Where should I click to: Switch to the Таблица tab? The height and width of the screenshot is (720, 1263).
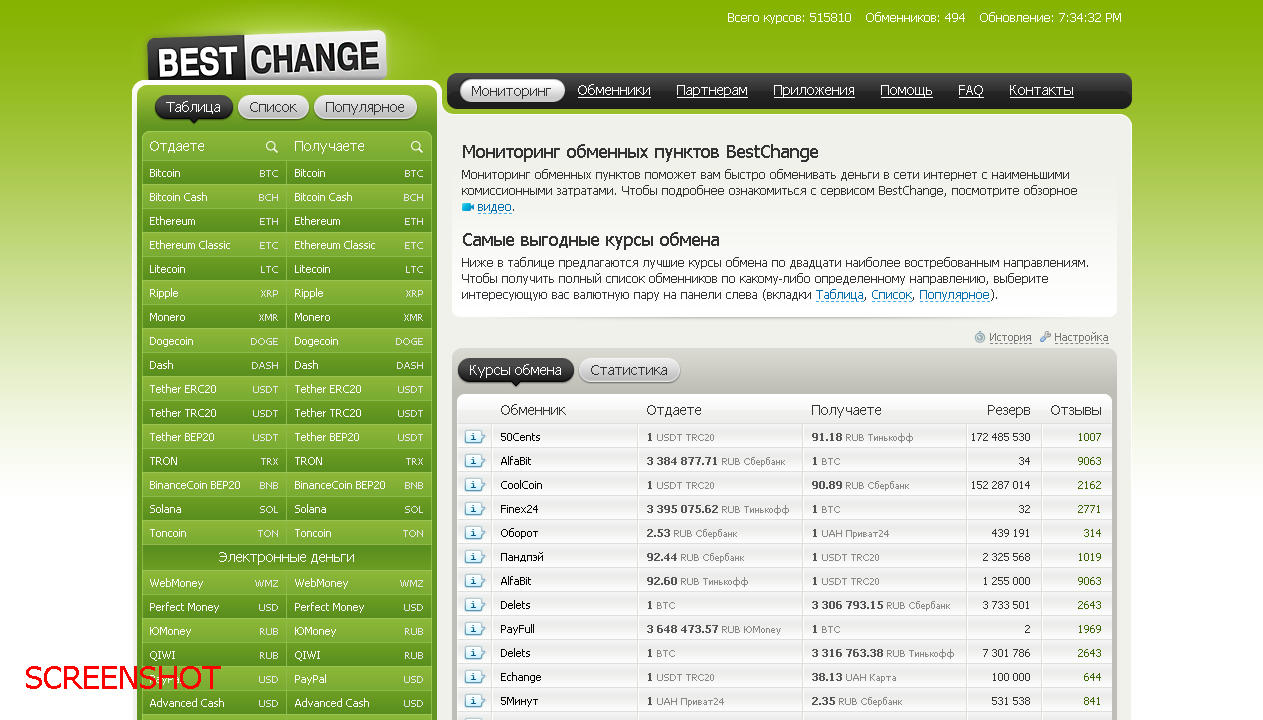pyautogui.click(x=194, y=107)
